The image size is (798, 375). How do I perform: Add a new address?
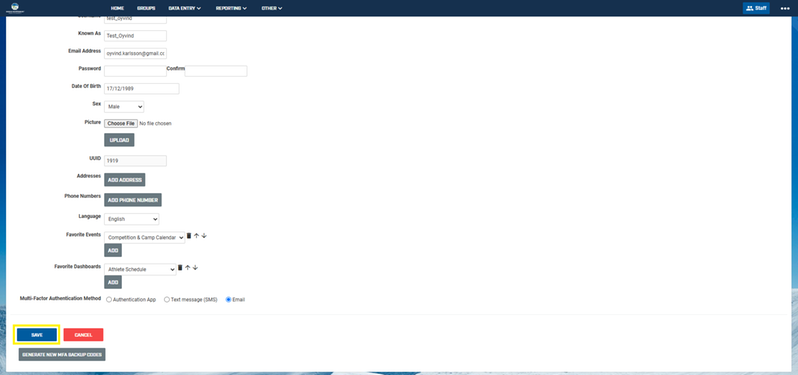coord(125,180)
